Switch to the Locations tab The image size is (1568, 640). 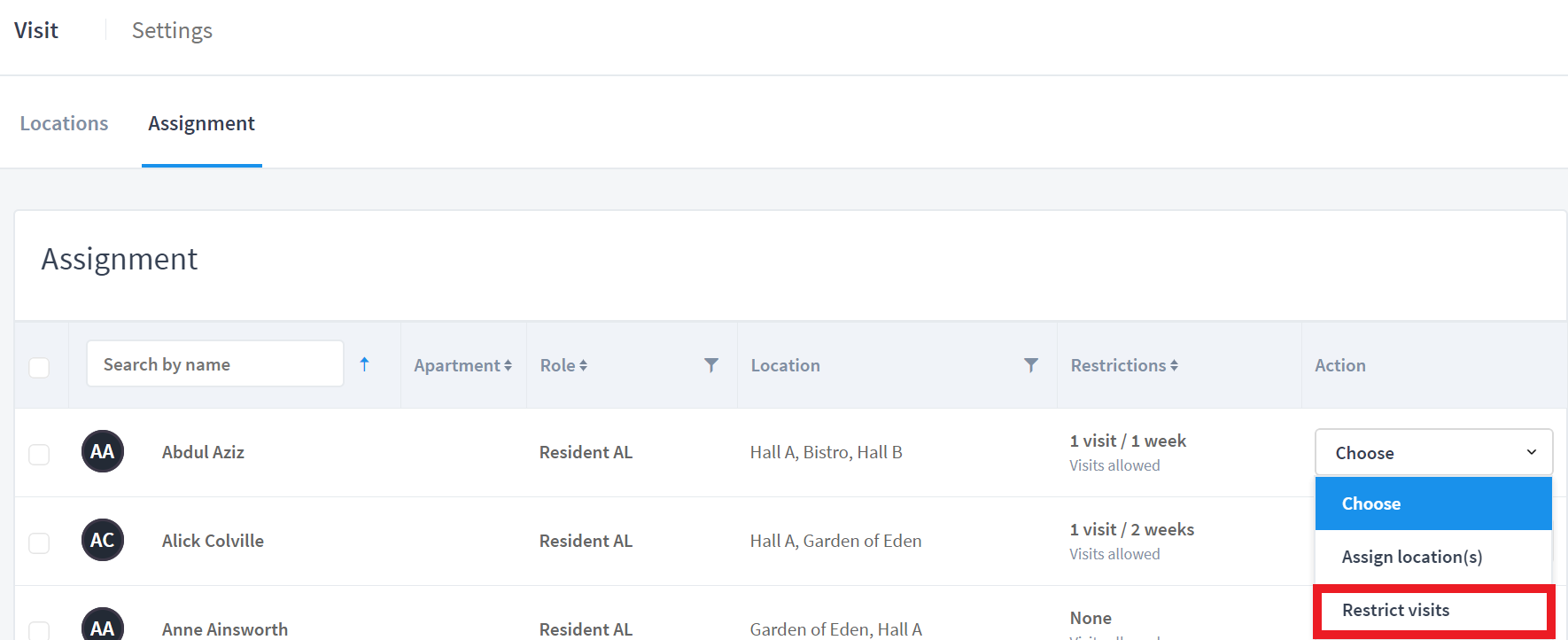[x=64, y=123]
